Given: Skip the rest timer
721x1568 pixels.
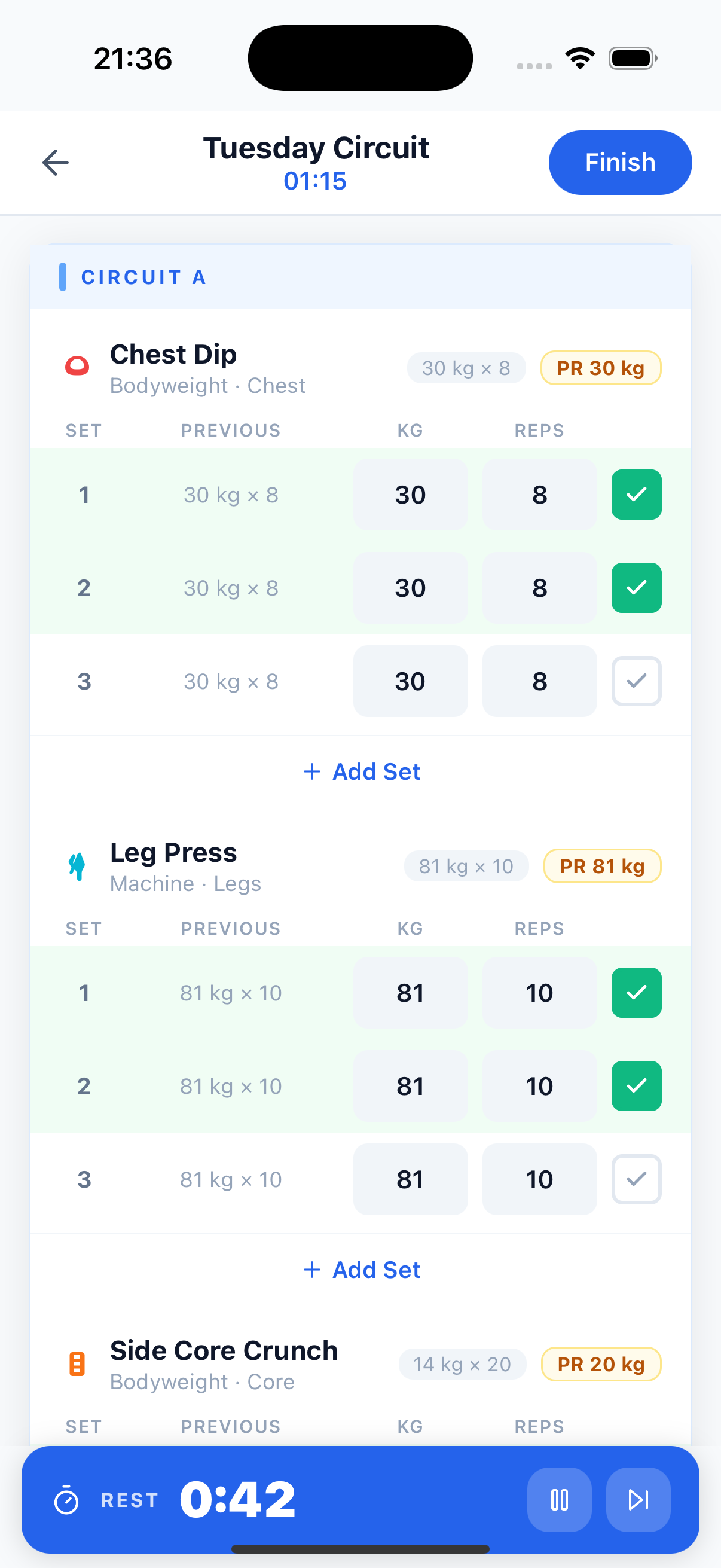Looking at the screenshot, I should pyautogui.click(x=638, y=1499).
